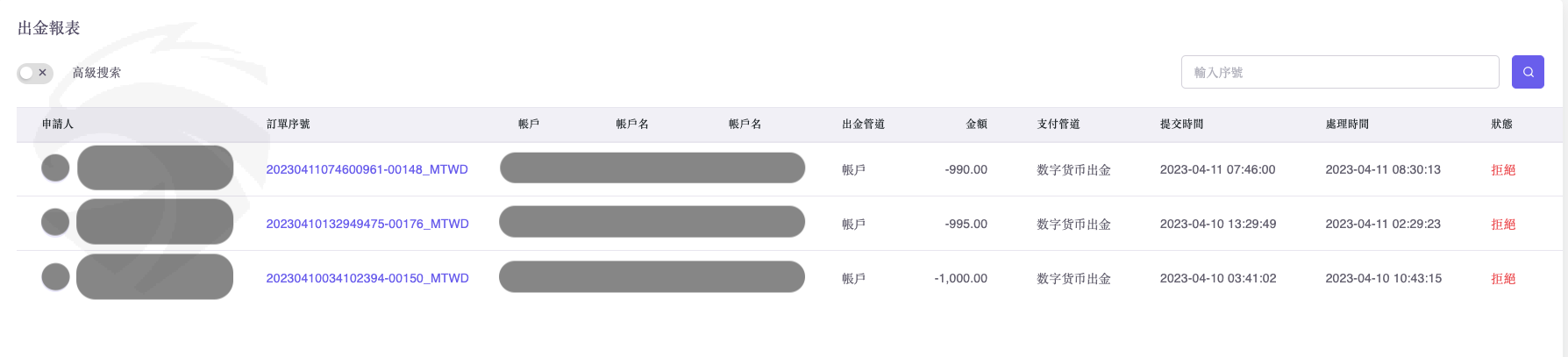
Task: Sort by the 處理時間 column header
Action: (1347, 124)
